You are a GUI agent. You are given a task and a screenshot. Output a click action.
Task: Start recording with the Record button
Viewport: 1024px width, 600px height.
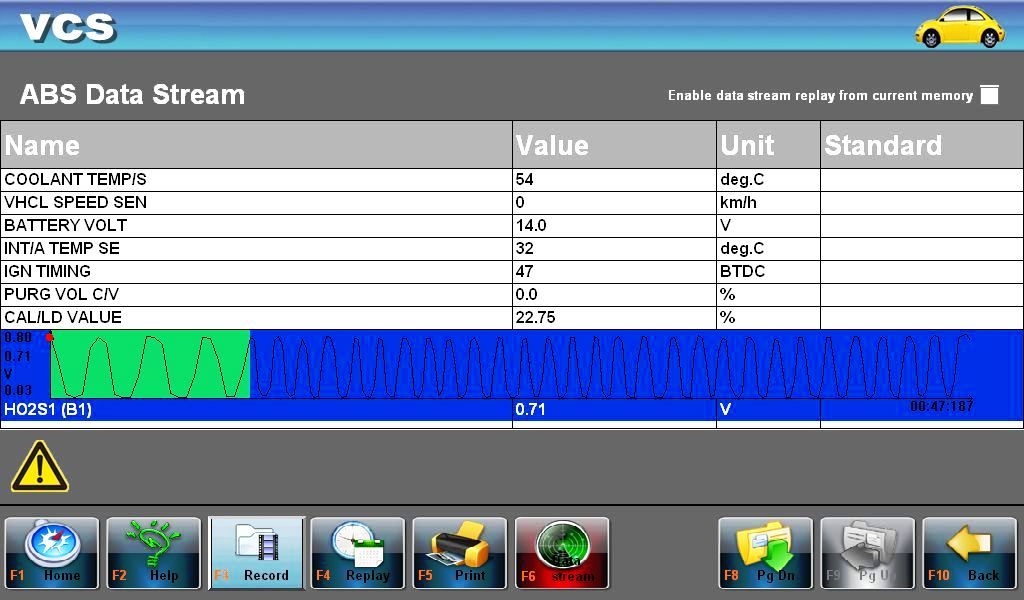click(256, 554)
